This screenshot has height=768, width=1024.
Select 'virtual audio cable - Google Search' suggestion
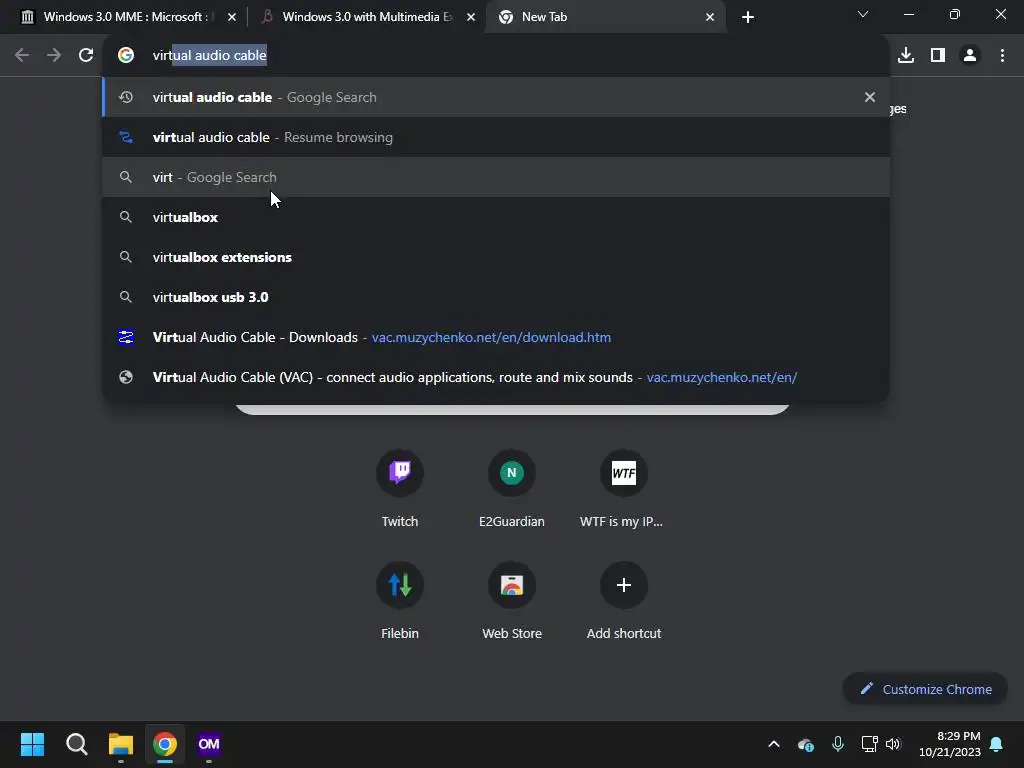click(496, 97)
